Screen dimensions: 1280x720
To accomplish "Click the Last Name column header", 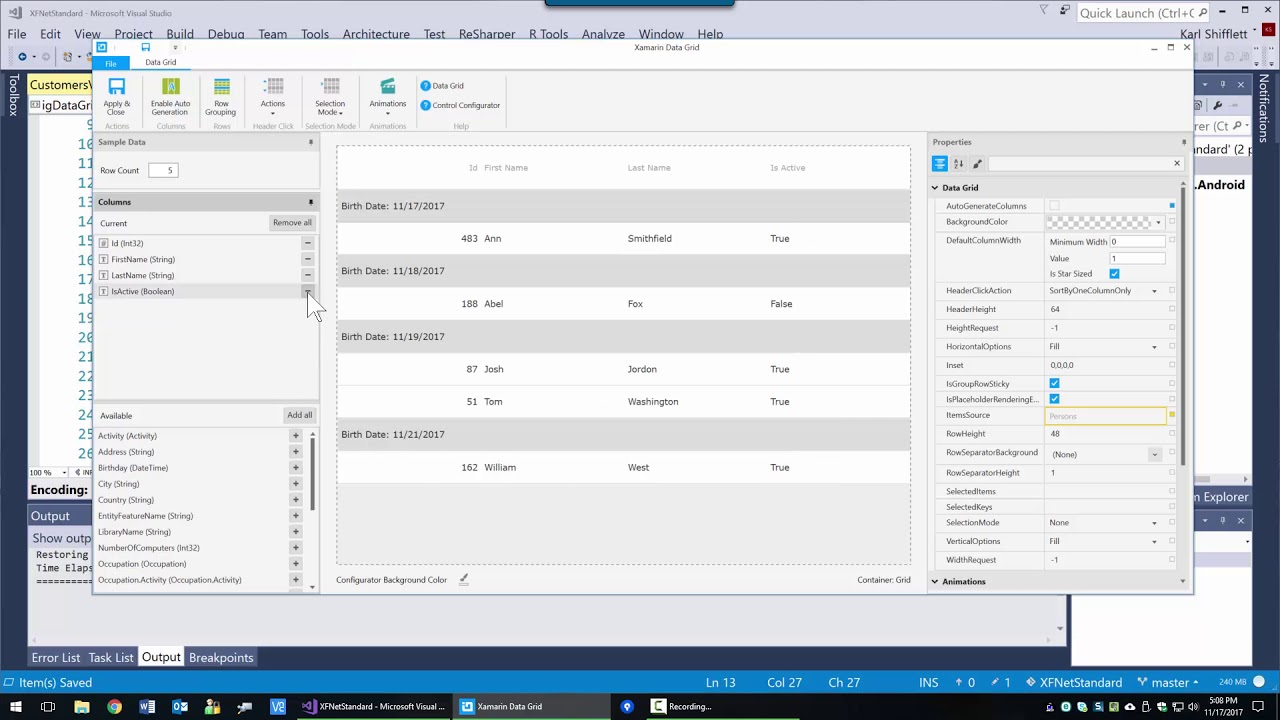I will (649, 168).
